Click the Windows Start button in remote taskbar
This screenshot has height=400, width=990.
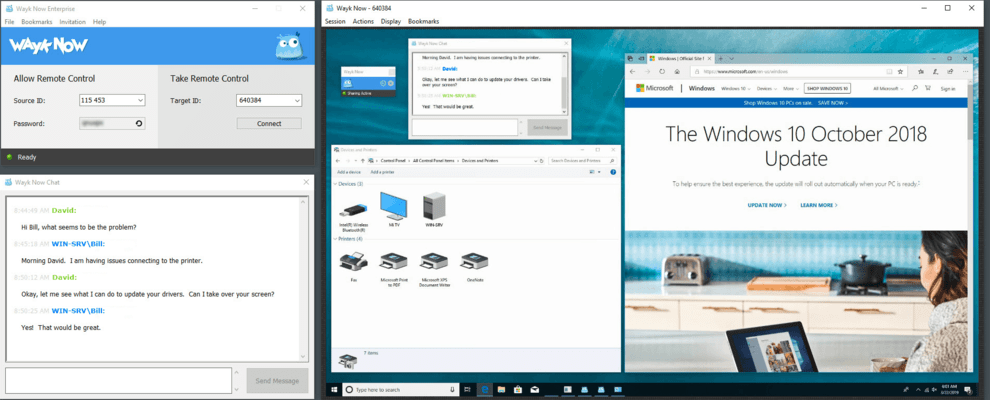pos(334,389)
